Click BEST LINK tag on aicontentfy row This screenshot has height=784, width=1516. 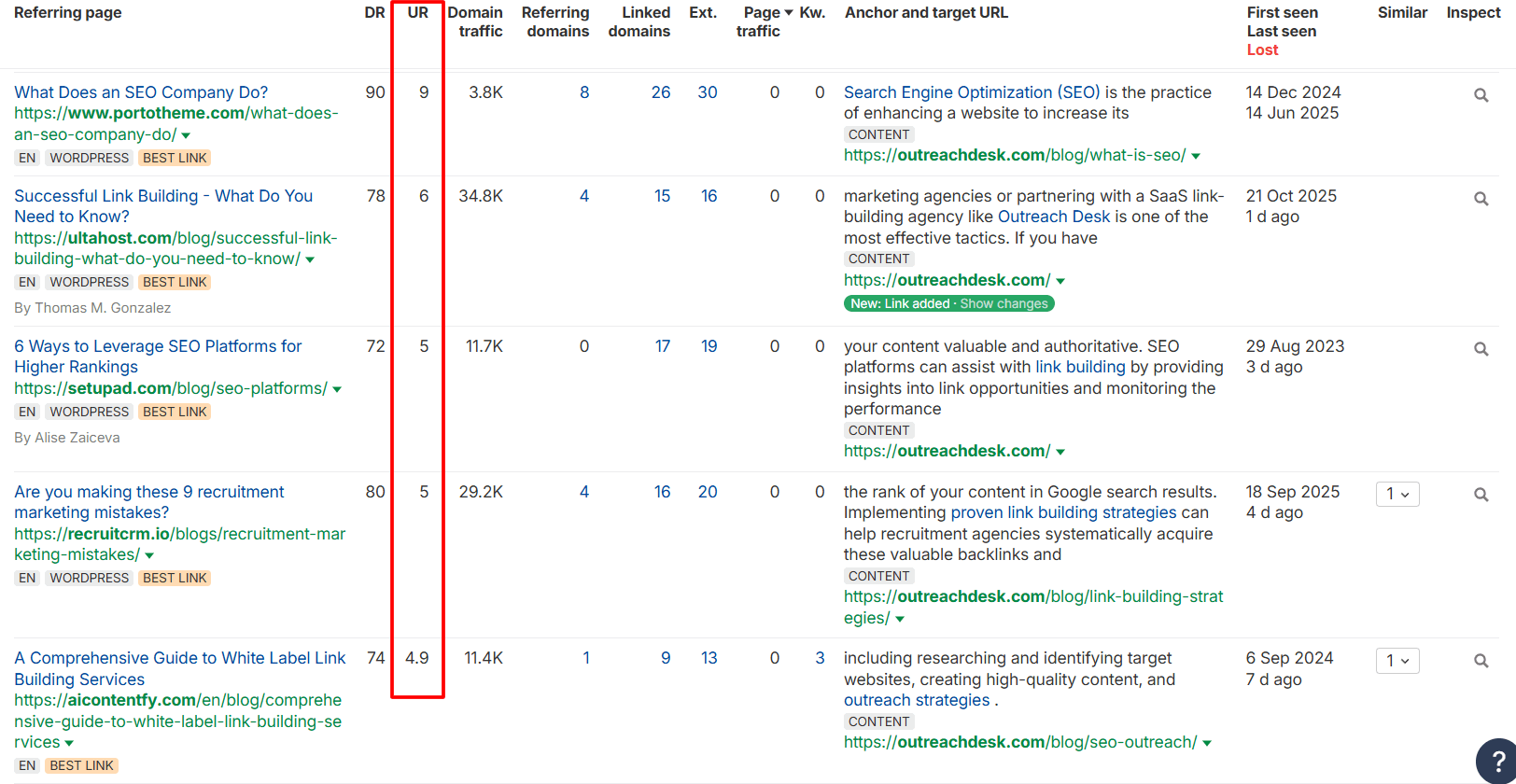81,765
